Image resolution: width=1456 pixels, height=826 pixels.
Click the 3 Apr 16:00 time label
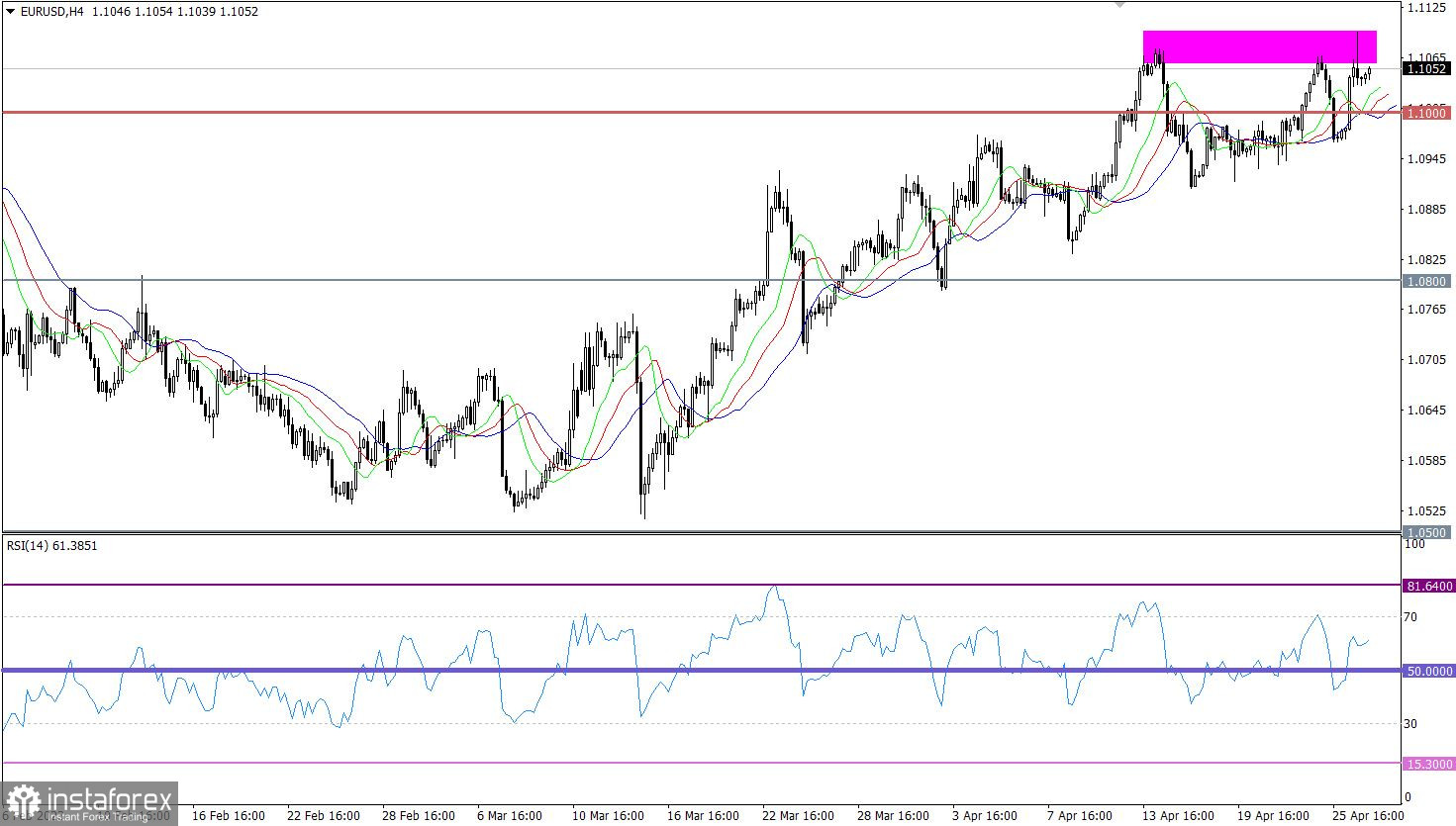pyautogui.click(x=984, y=816)
